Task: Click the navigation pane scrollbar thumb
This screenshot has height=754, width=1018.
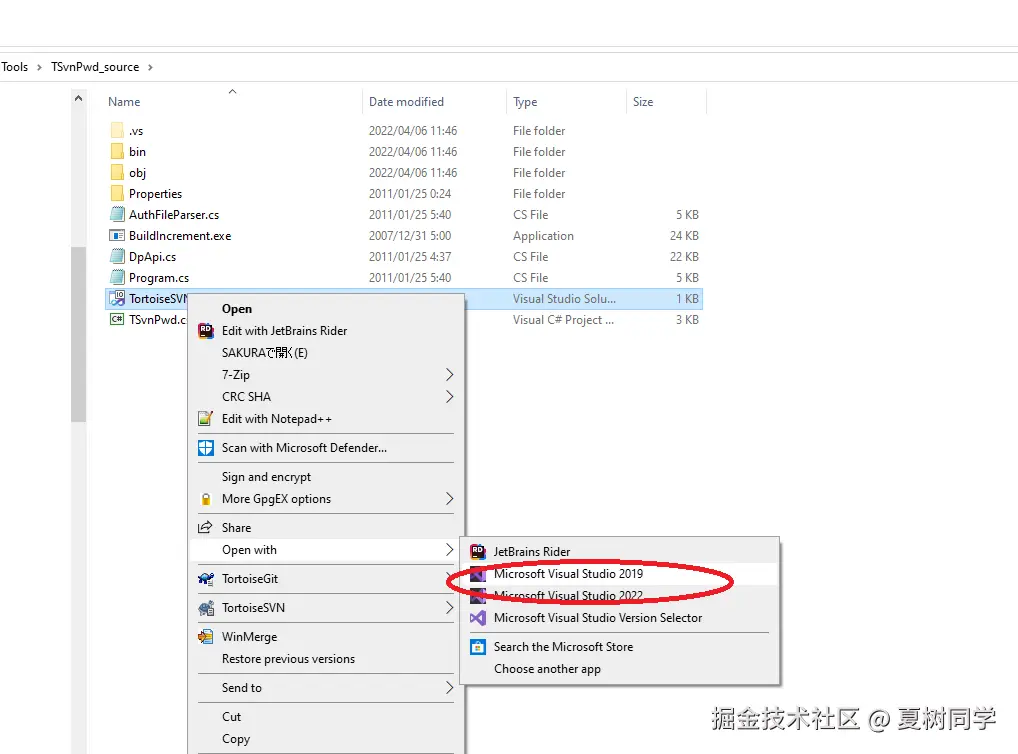Action: (79, 334)
